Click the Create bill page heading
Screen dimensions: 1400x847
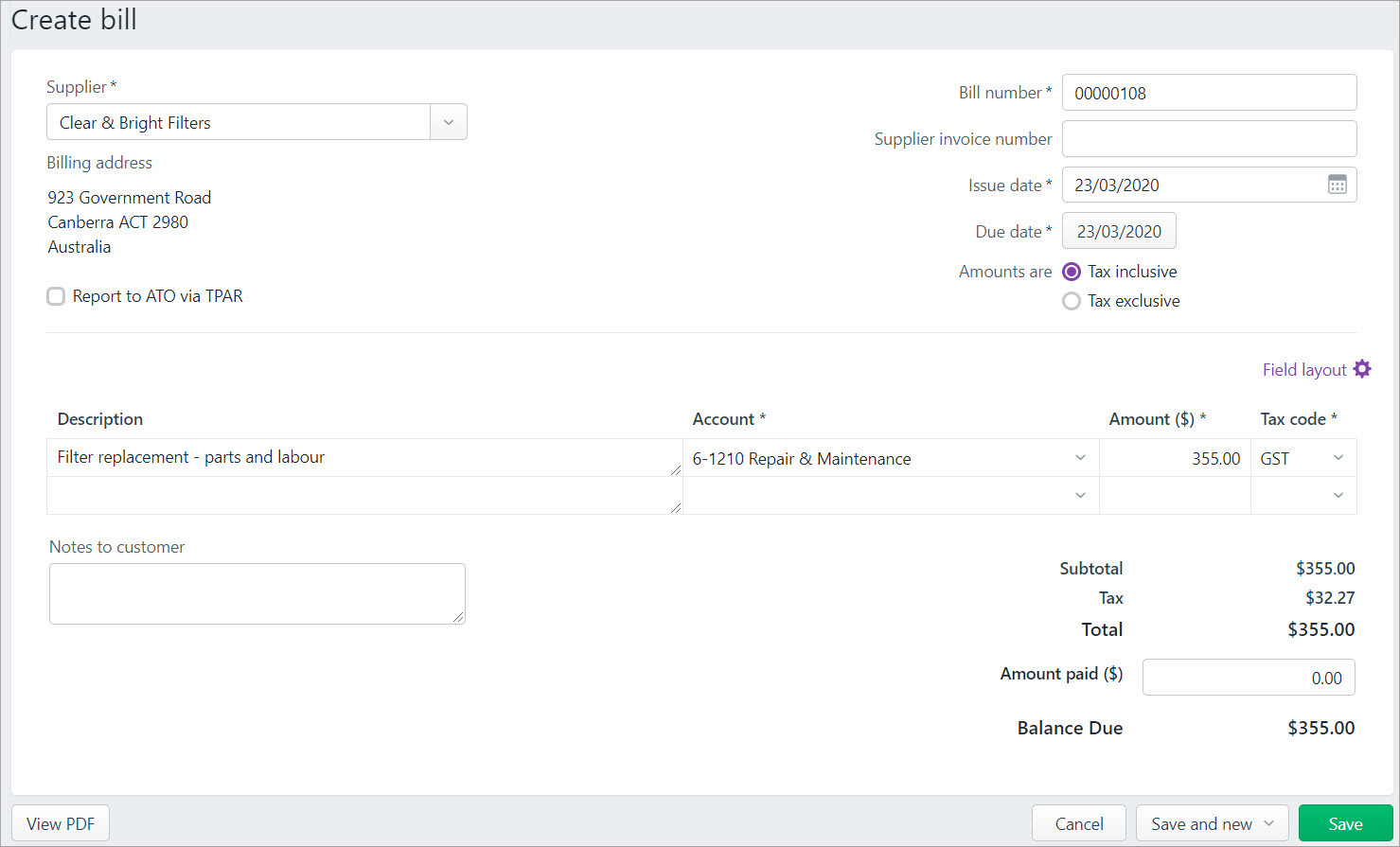[74, 20]
